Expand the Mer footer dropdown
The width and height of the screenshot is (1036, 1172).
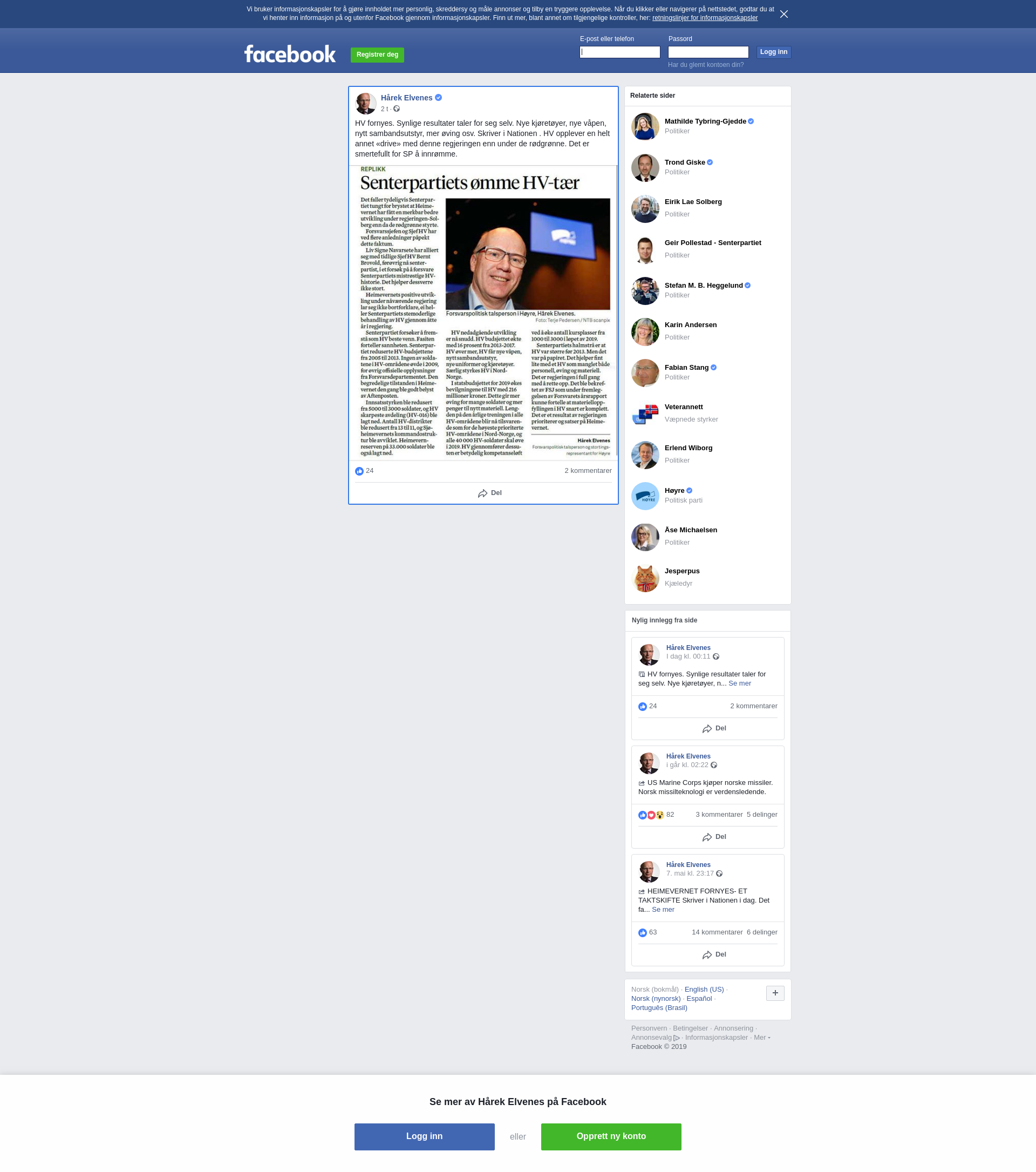click(761, 1038)
